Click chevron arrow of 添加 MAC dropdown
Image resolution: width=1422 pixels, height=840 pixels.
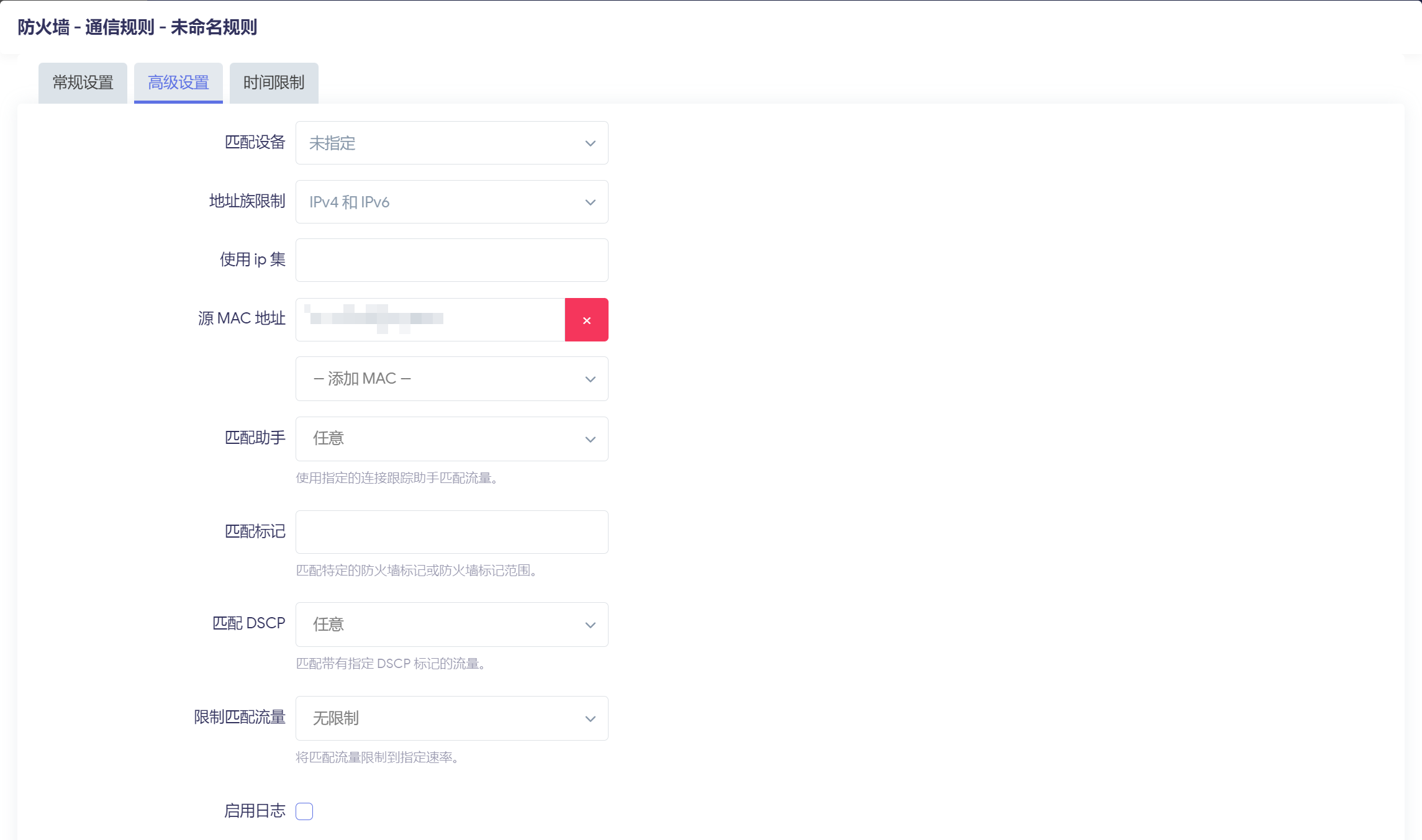[x=590, y=379]
